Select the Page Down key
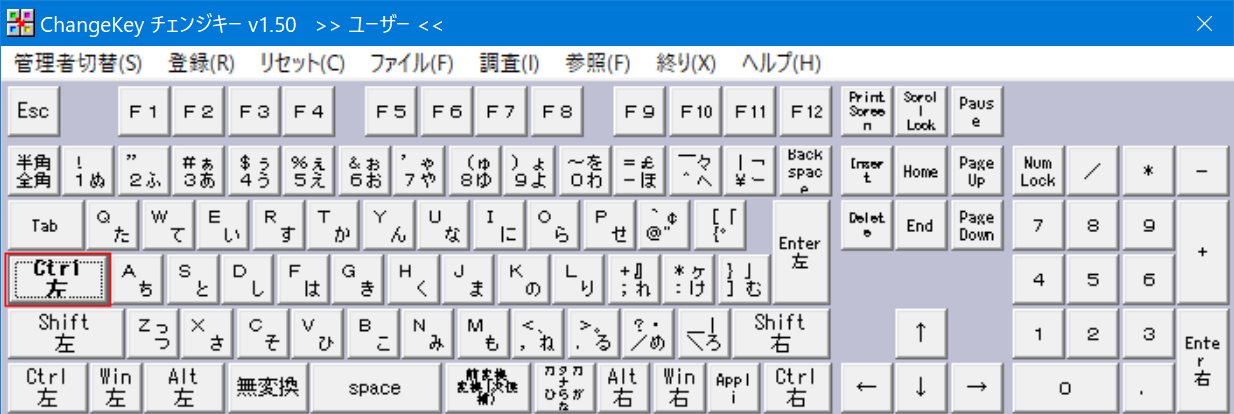Screen dimensions: 1234x414 pos(975,225)
